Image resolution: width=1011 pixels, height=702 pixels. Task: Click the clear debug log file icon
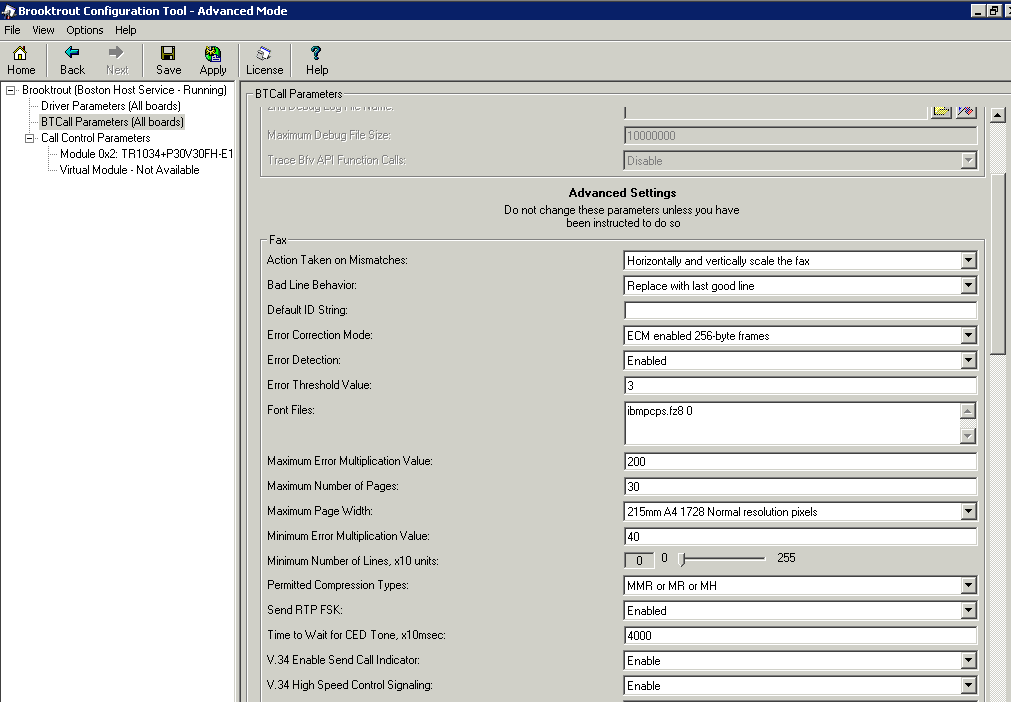pos(965,112)
